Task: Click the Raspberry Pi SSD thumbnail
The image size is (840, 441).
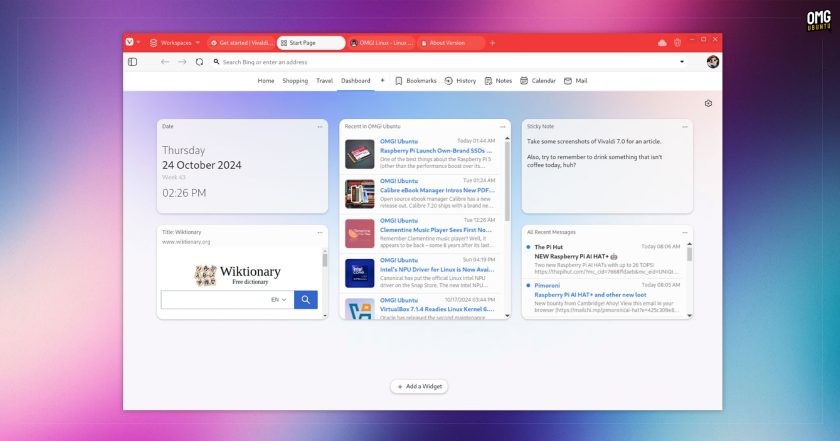Action: pos(359,154)
